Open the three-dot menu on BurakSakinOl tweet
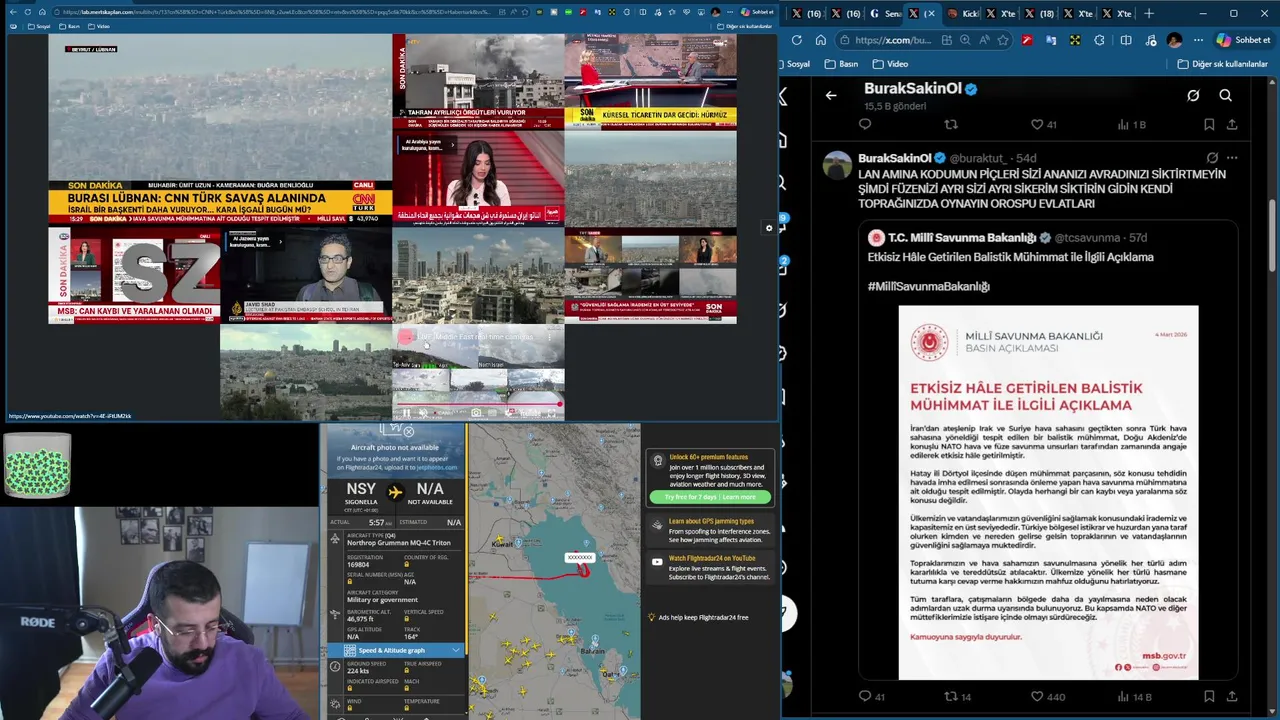 (x=1232, y=158)
